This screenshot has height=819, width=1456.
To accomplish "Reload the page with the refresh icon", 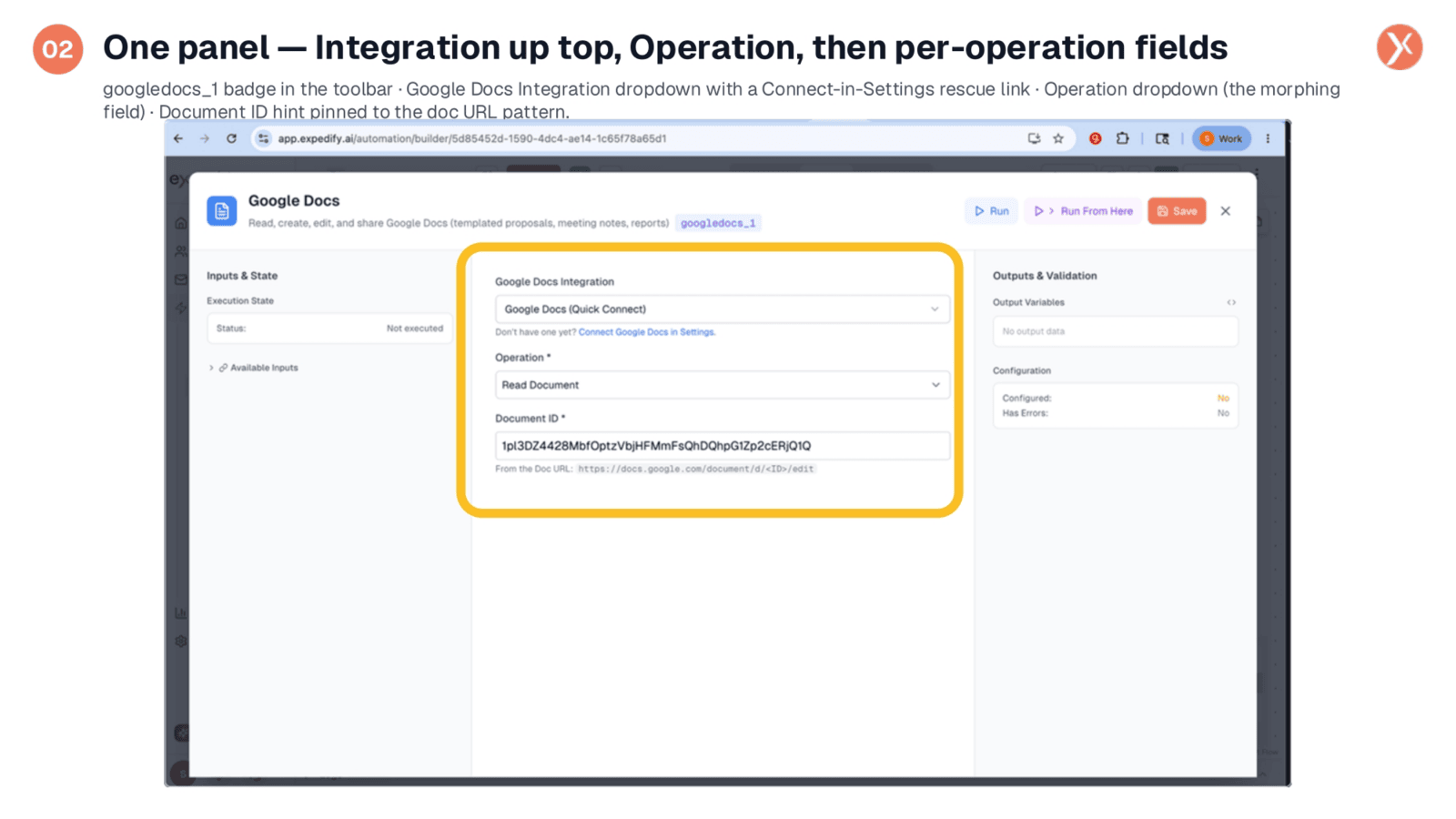I will [232, 138].
